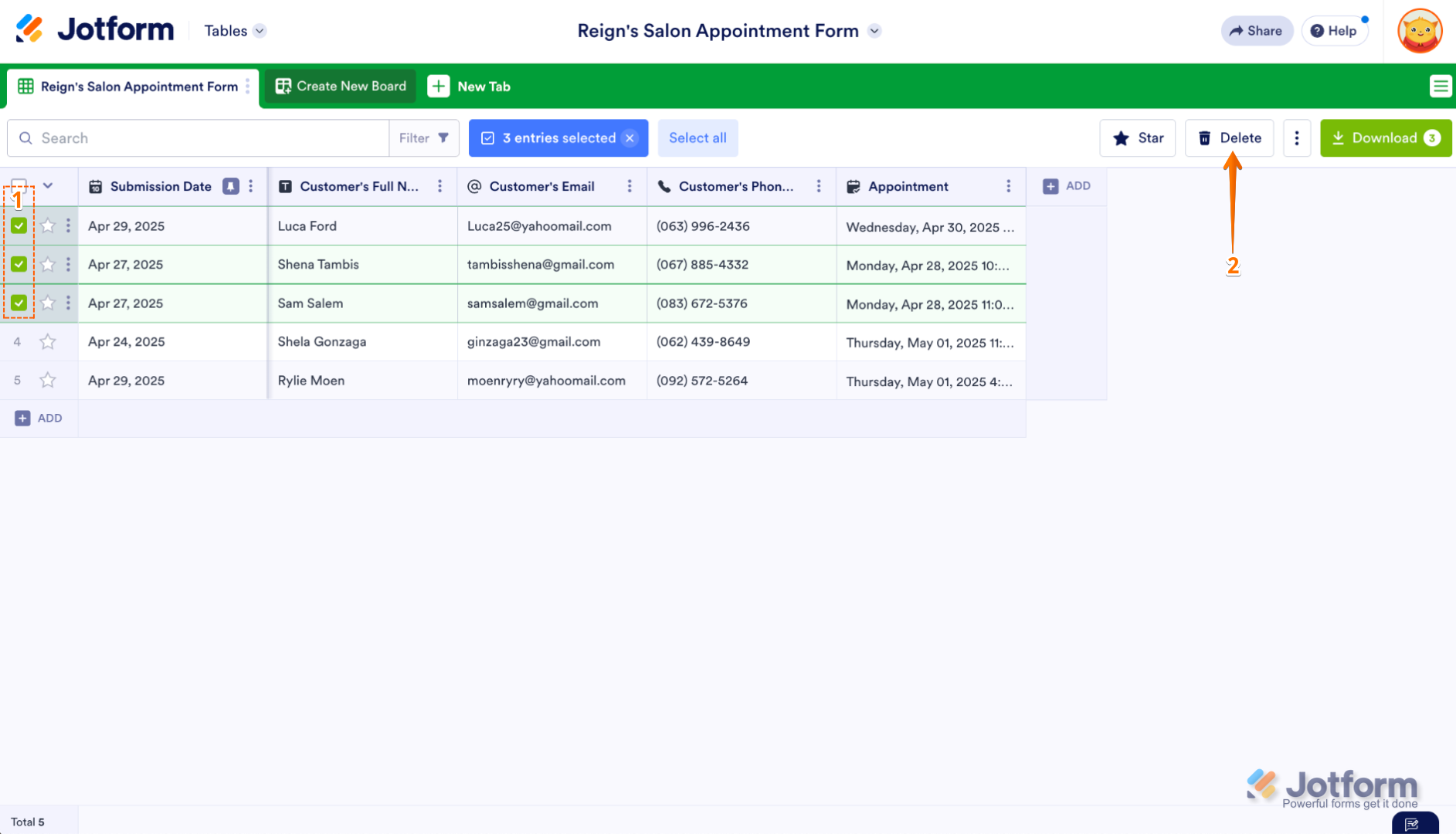Uncheck the Shena Tambis row checkbox
The height and width of the screenshot is (834, 1456).
point(19,264)
